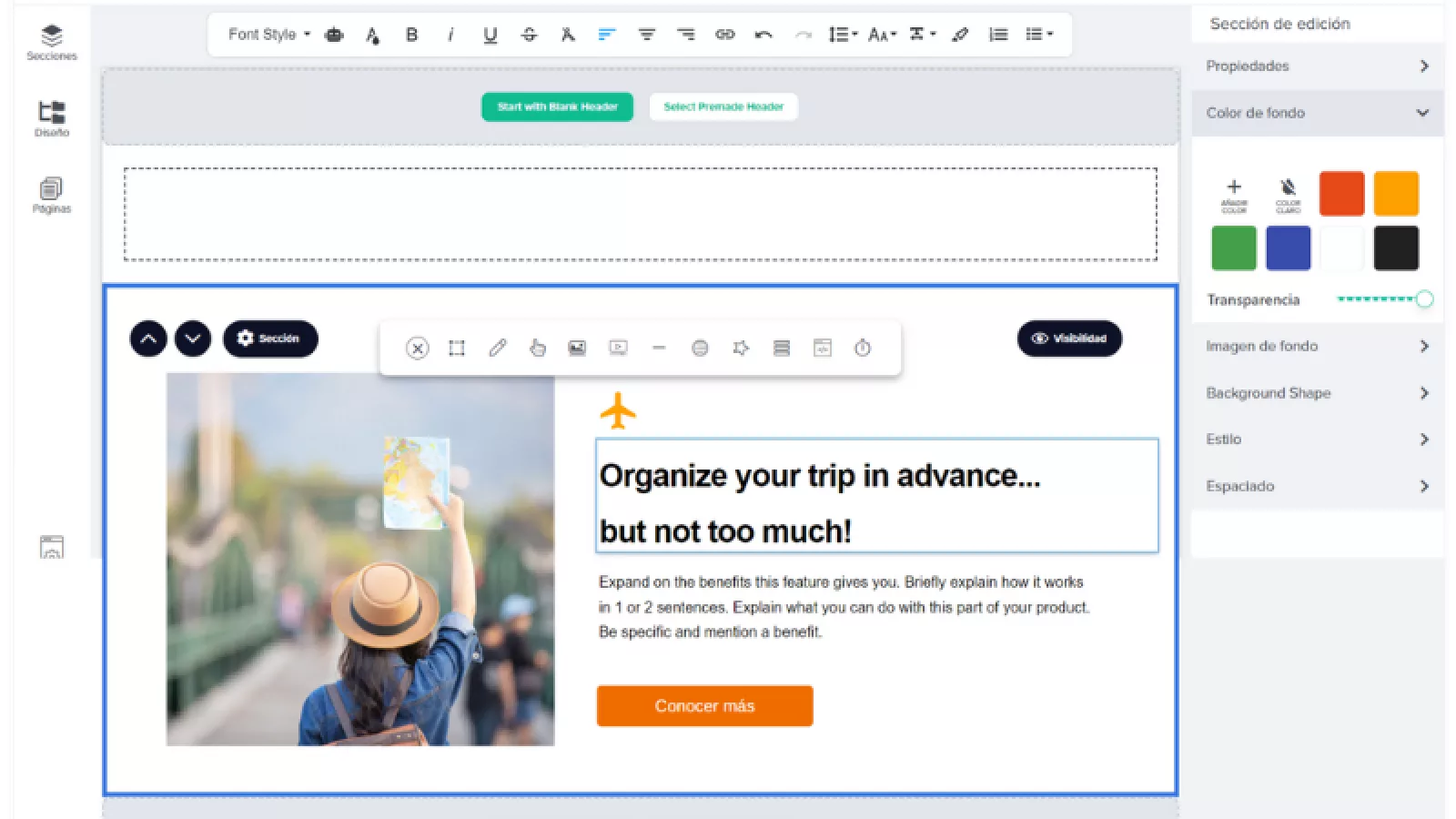The width and height of the screenshot is (1456, 819).
Task: Select the pencil edit icon in element toolbar
Action: pyautogui.click(x=497, y=348)
